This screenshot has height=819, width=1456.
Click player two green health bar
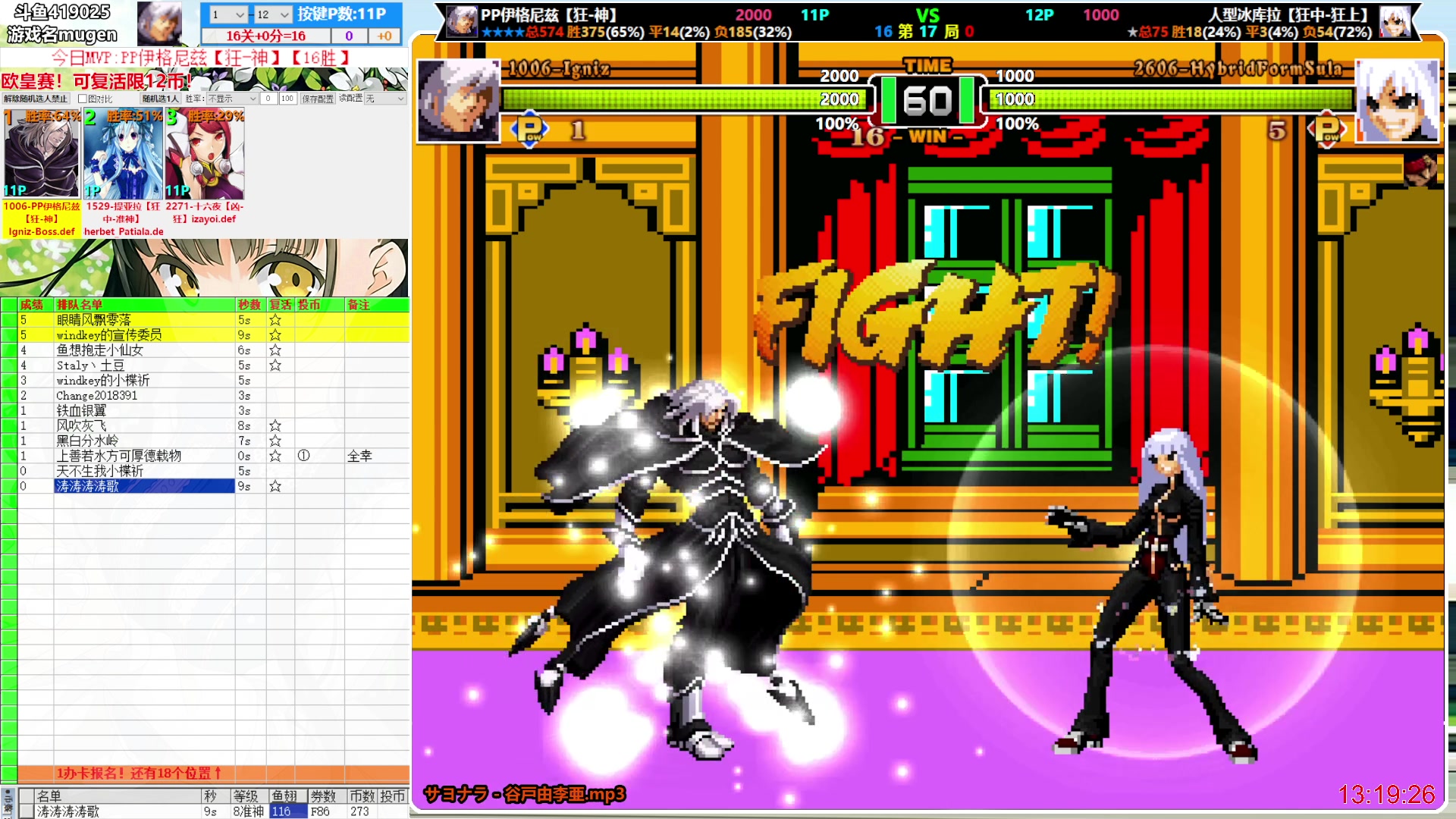point(1172,99)
